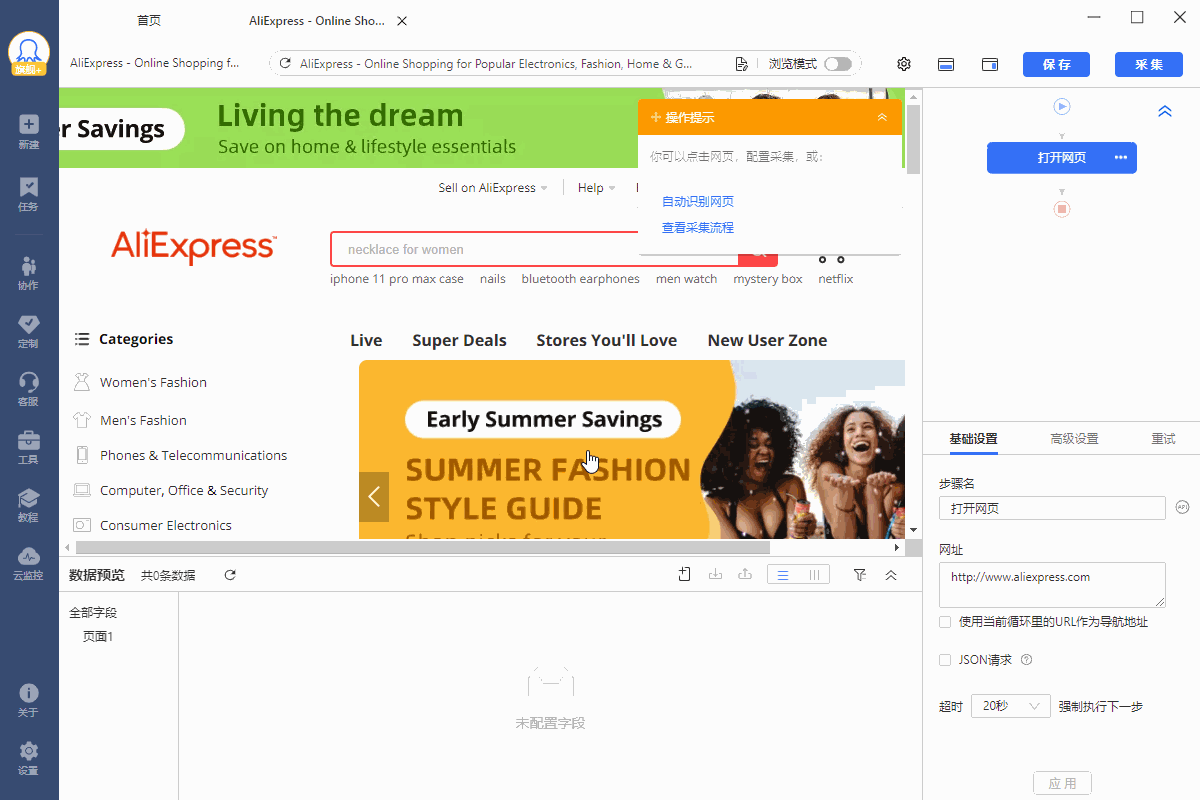
Task: Switch to the 高级设置 tab
Action: click(x=1074, y=439)
